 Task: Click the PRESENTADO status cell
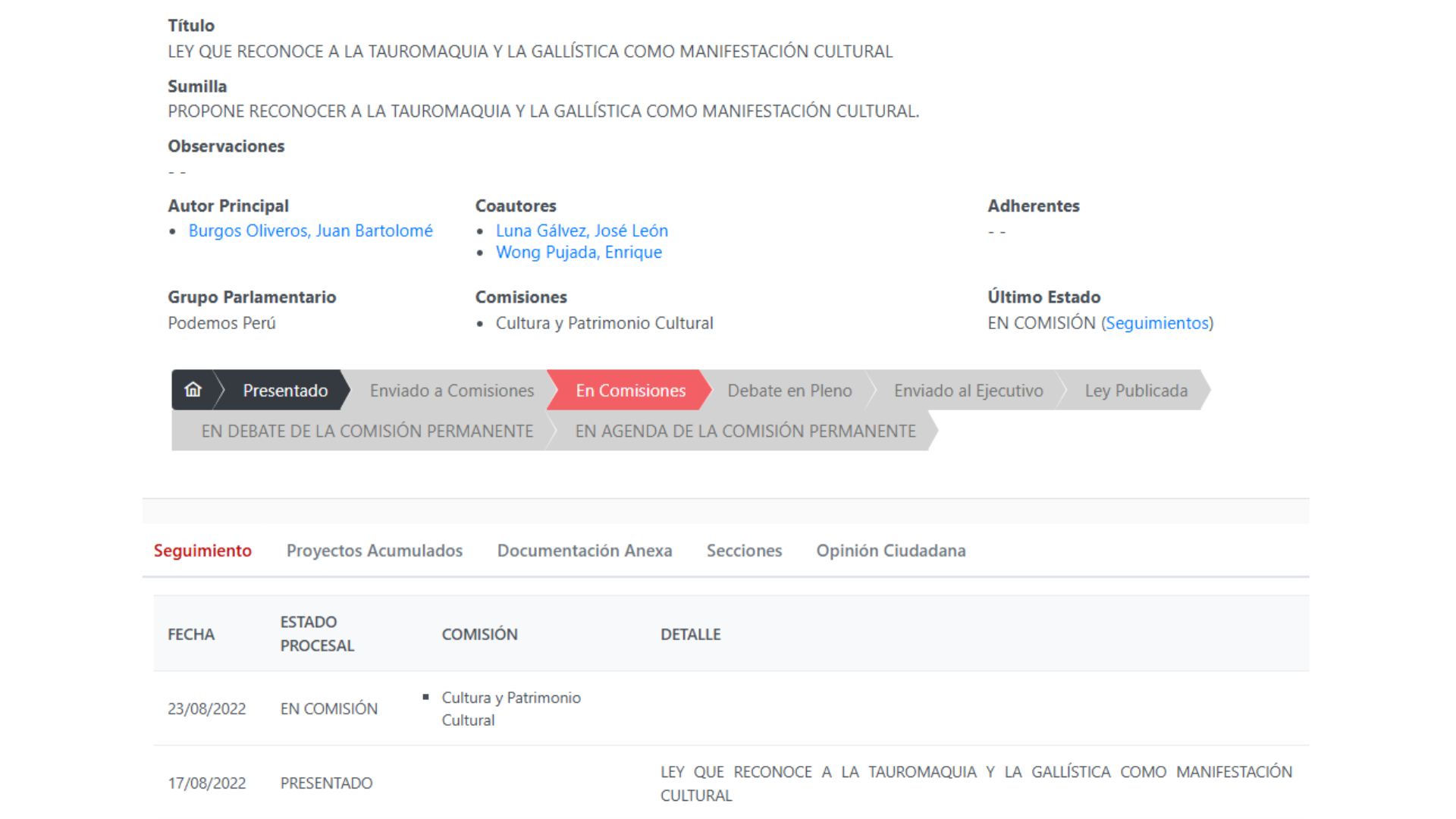pos(327,783)
